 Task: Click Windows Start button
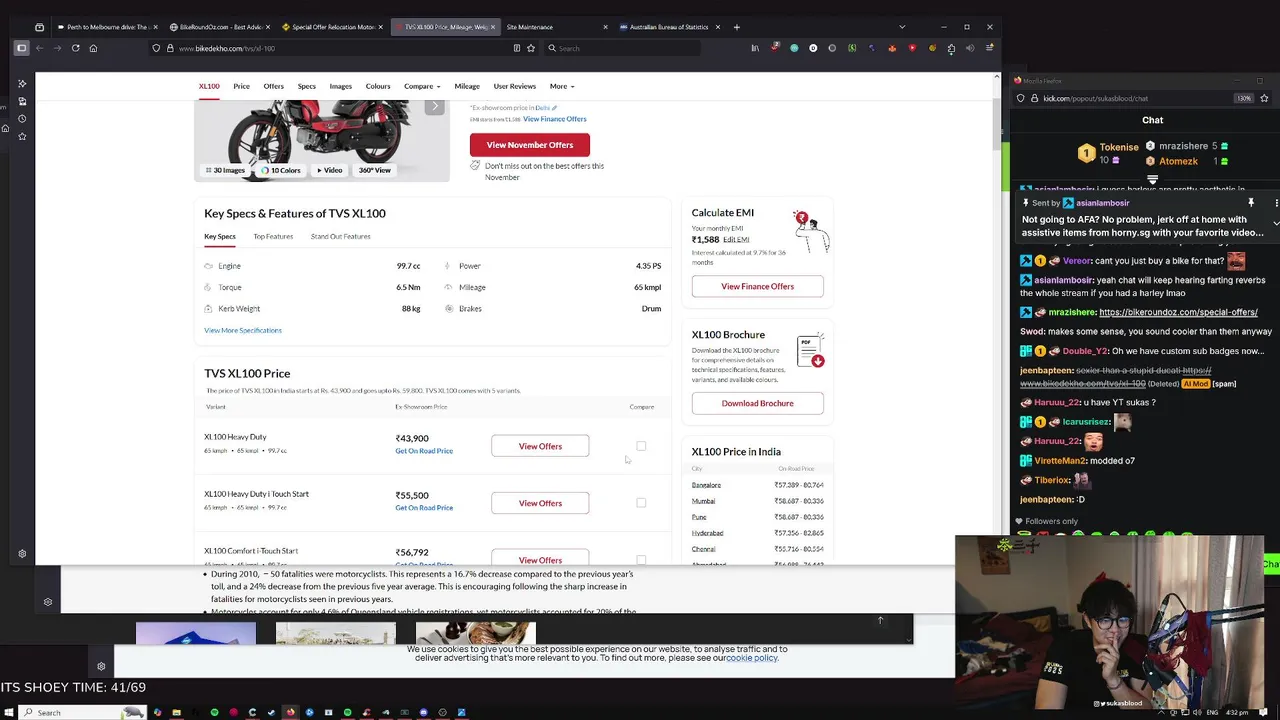(11, 712)
